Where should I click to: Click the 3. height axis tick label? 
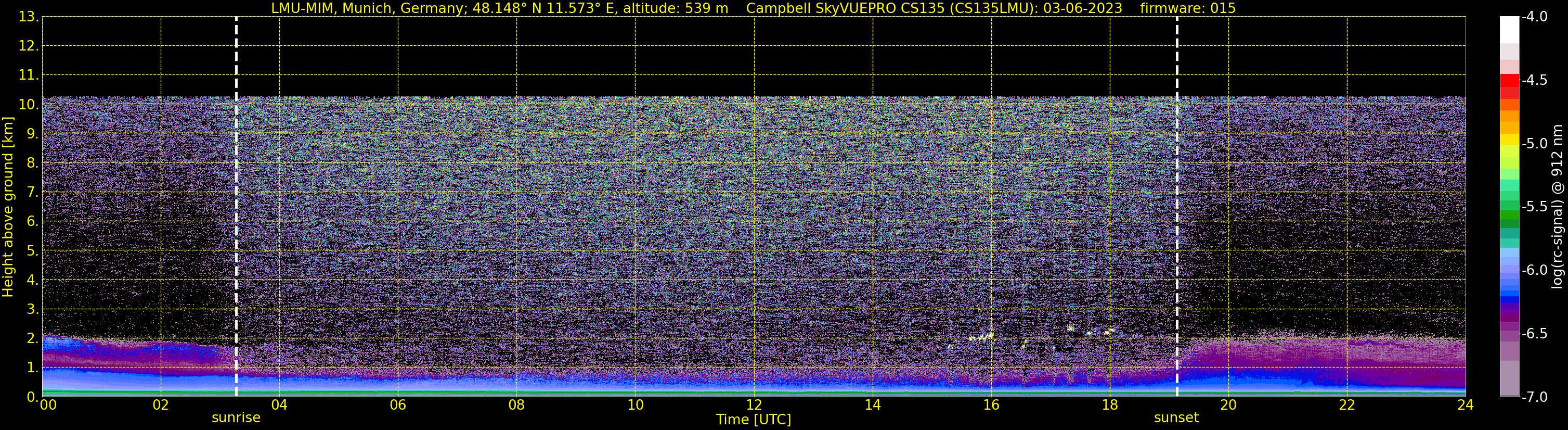[x=33, y=309]
